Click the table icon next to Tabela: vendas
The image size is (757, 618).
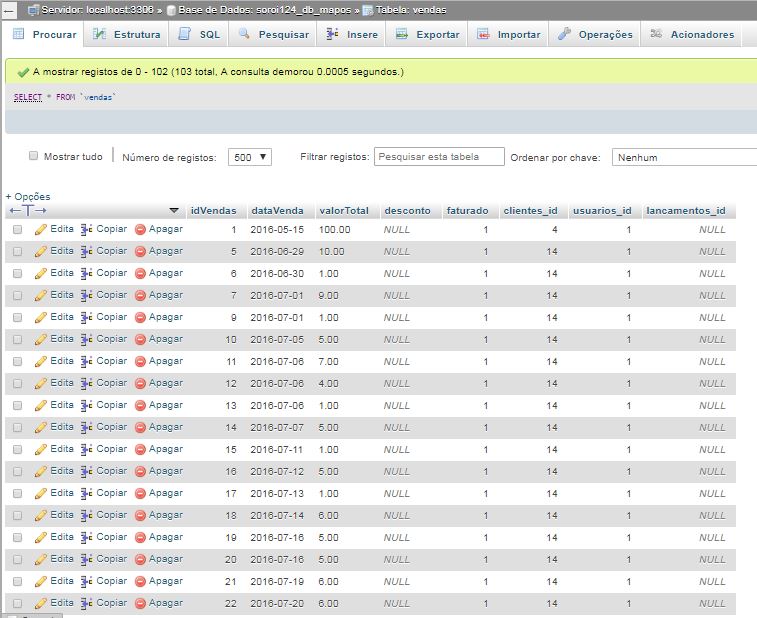tap(368, 10)
